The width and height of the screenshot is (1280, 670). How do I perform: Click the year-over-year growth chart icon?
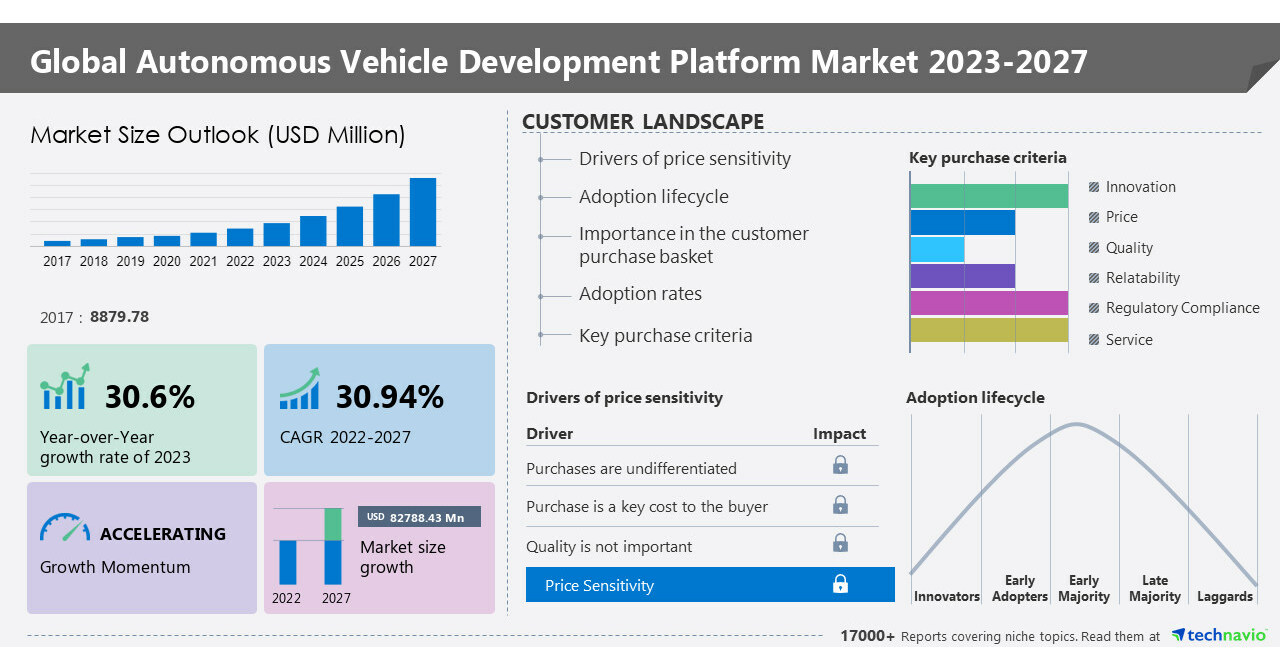tap(65, 387)
